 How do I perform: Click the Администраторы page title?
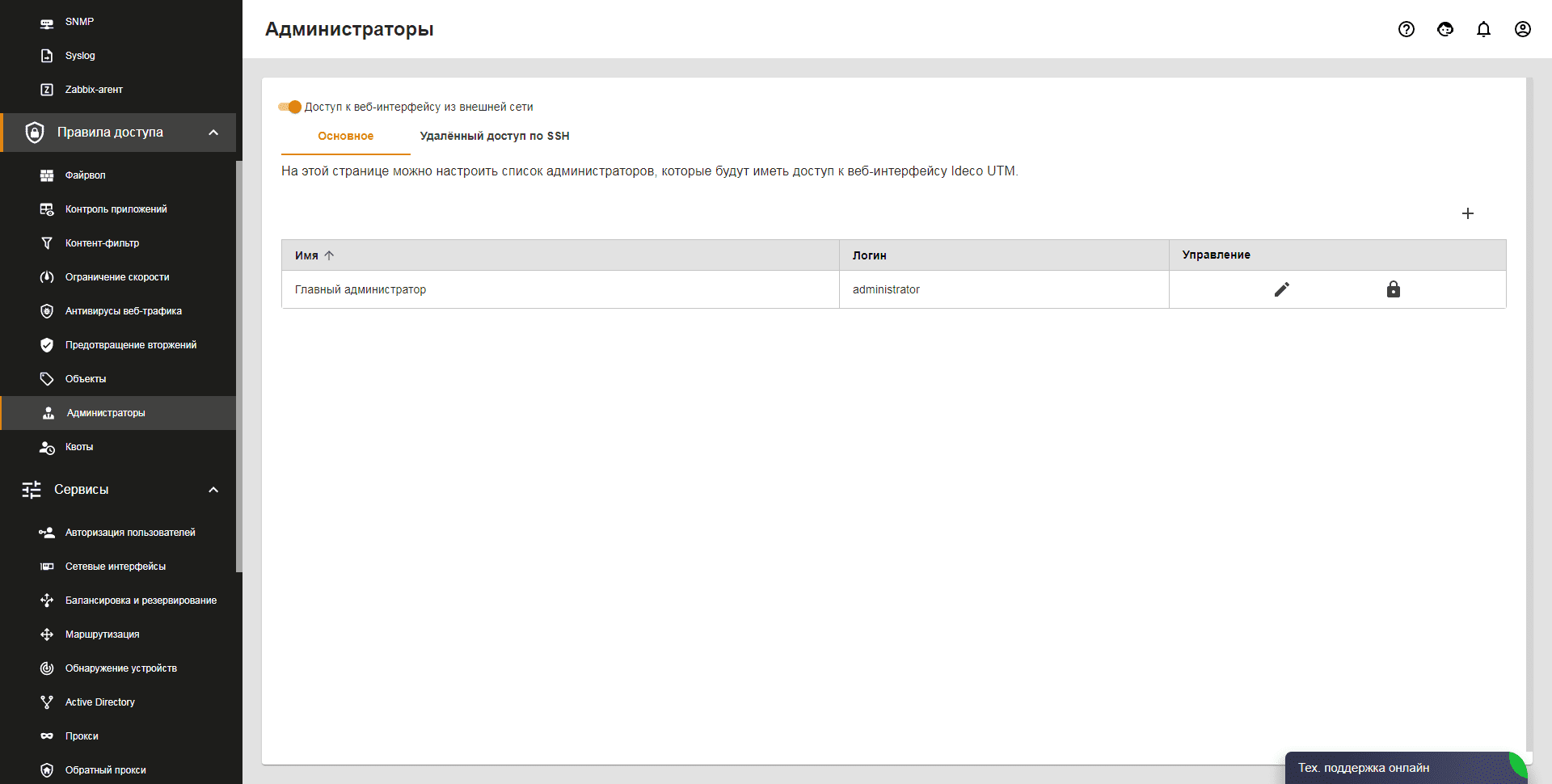[x=349, y=29]
